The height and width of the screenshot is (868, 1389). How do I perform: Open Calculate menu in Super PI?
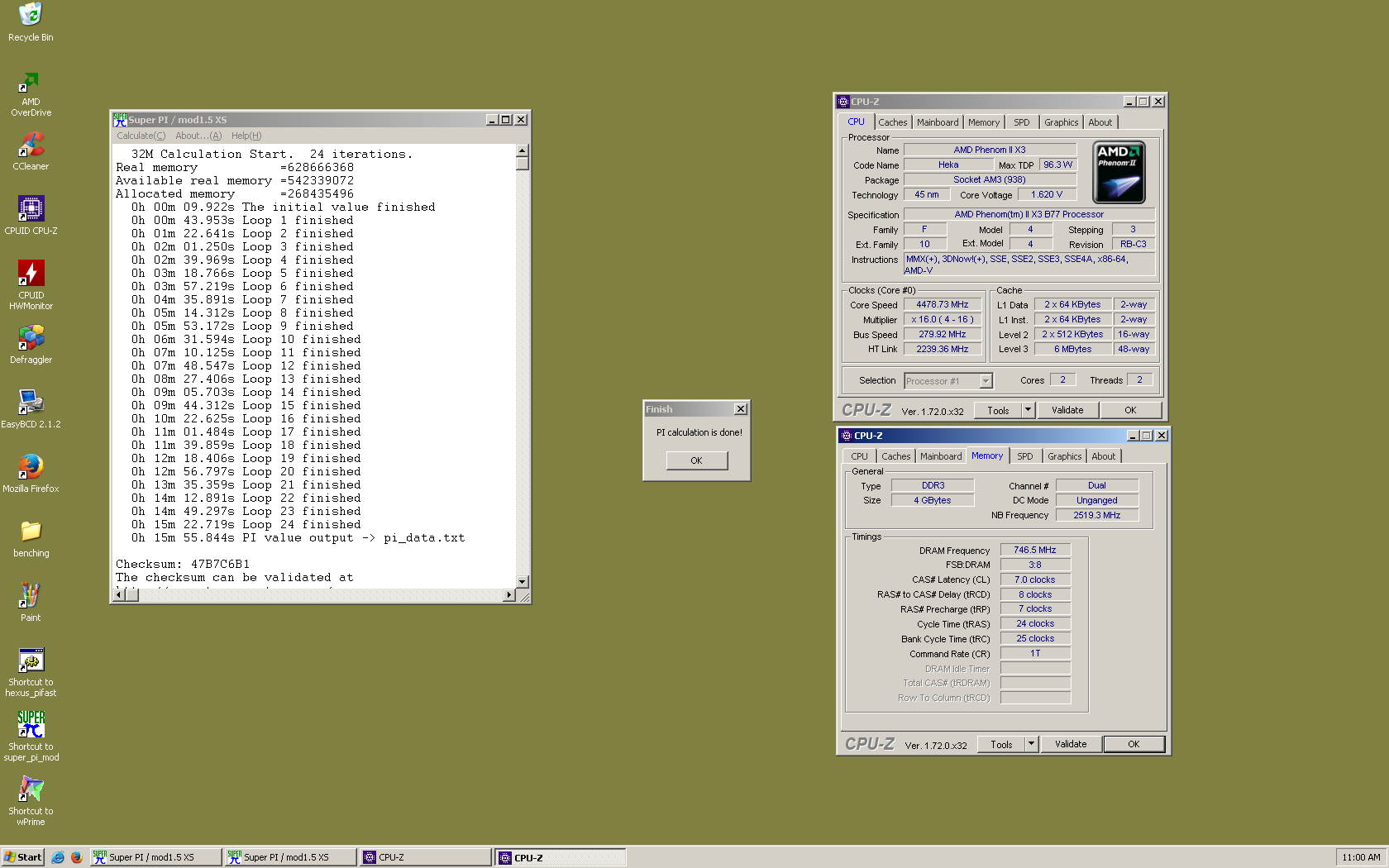141,136
